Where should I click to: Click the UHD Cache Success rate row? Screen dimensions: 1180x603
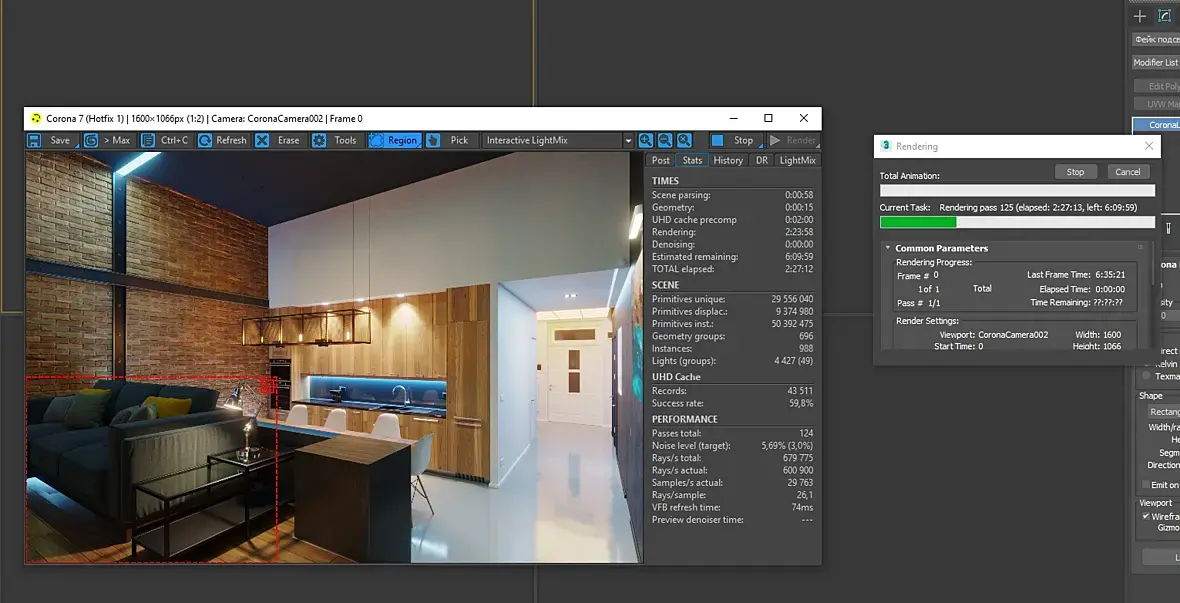tap(732, 403)
